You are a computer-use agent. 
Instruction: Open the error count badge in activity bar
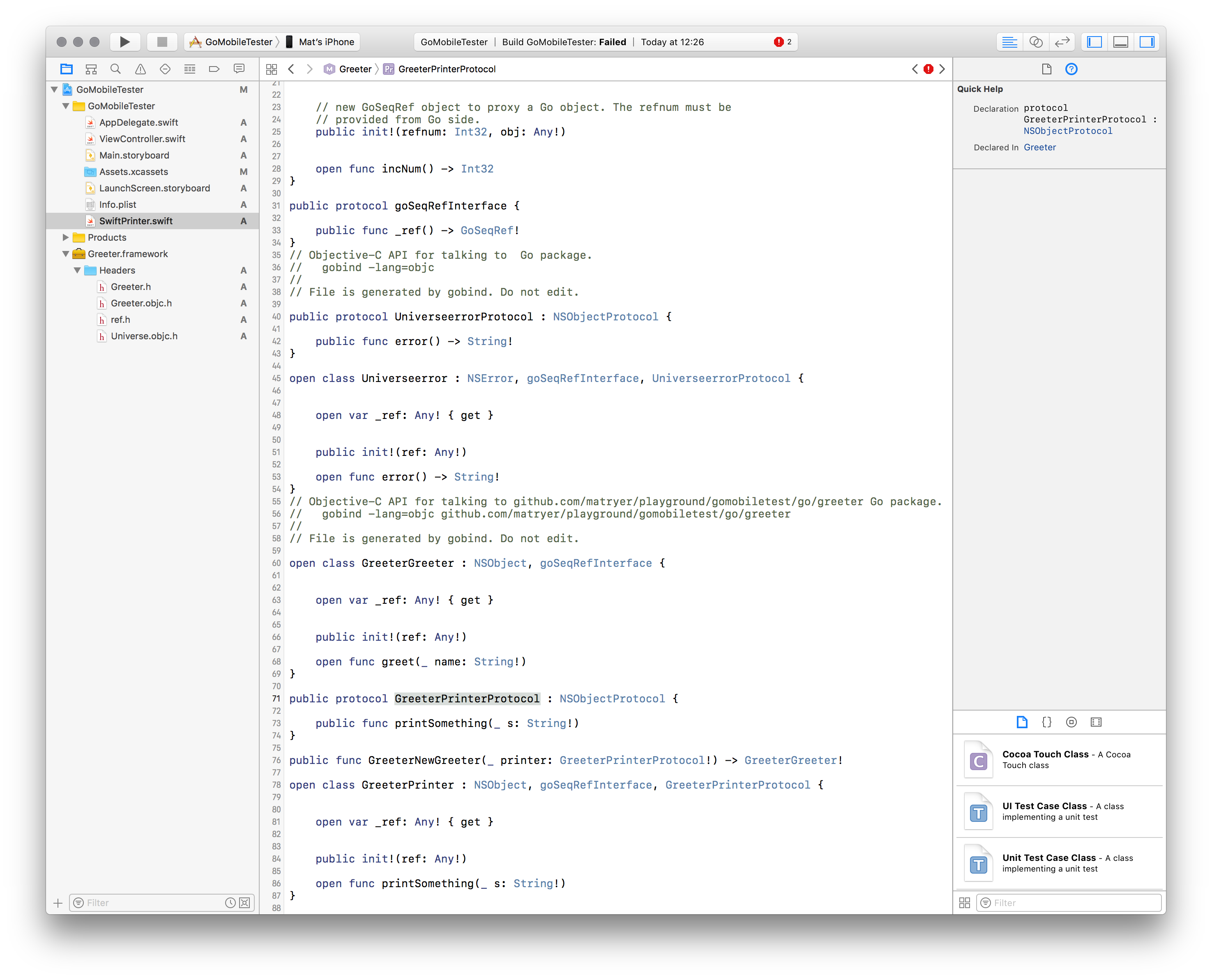[783, 42]
